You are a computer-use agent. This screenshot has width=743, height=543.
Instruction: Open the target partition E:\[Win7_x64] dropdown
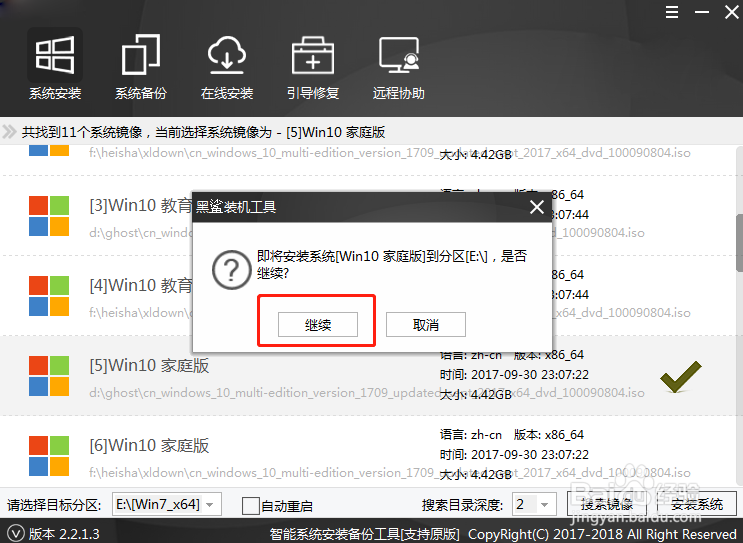pyautogui.click(x=167, y=505)
